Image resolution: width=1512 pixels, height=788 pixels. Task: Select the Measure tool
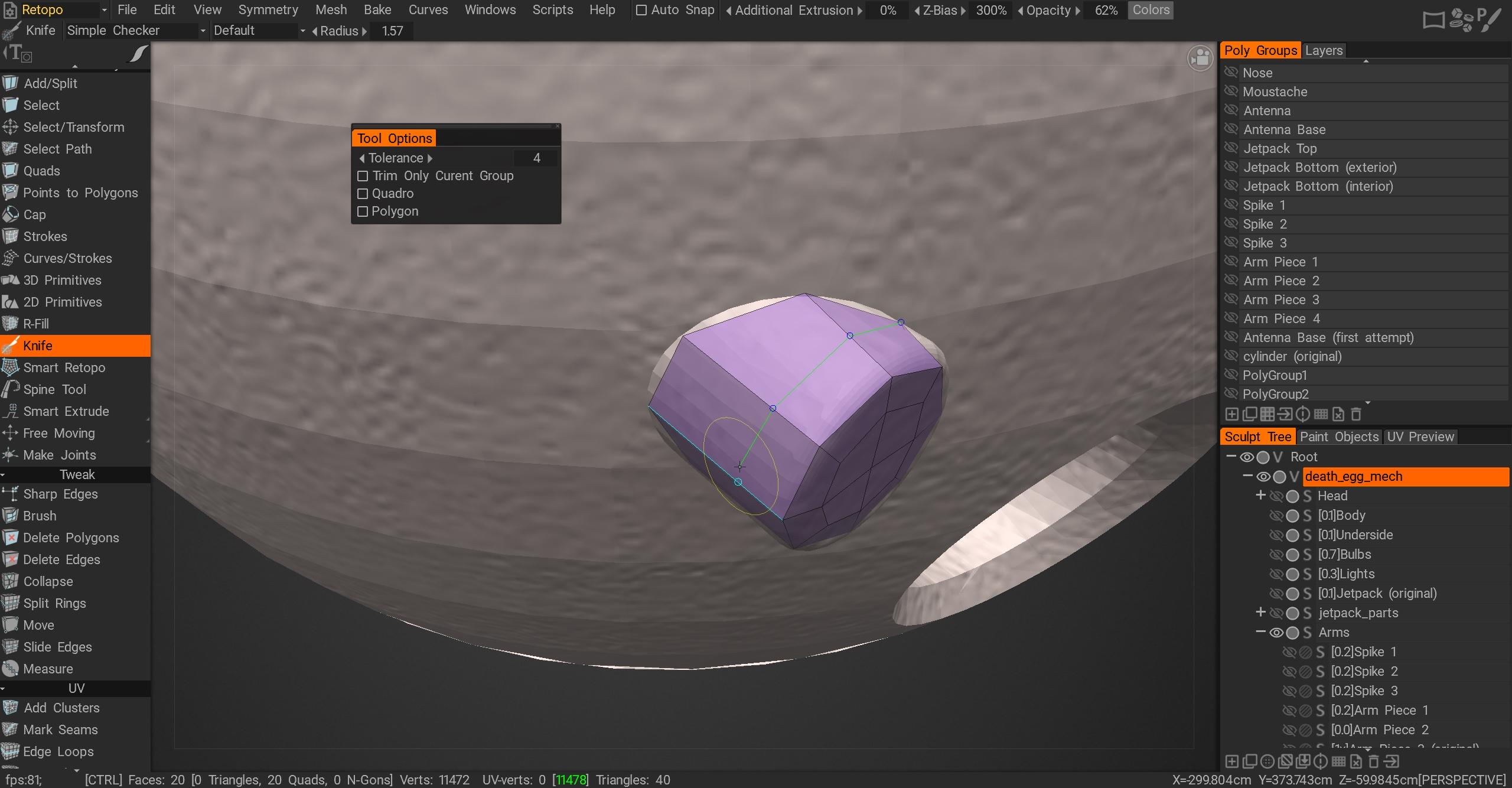point(47,669)
